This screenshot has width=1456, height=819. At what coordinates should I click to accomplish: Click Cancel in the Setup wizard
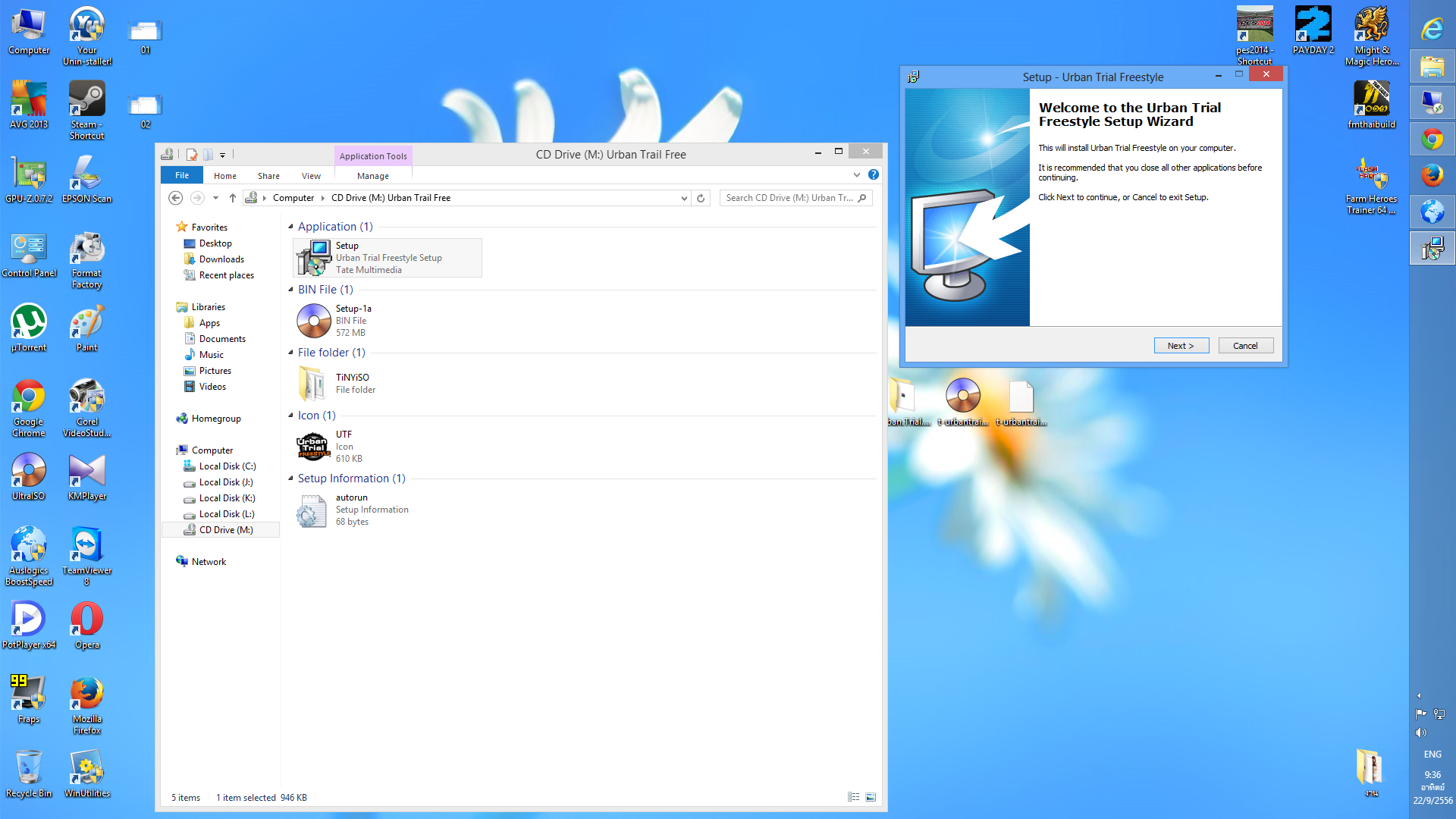[x=1245, y=346]
